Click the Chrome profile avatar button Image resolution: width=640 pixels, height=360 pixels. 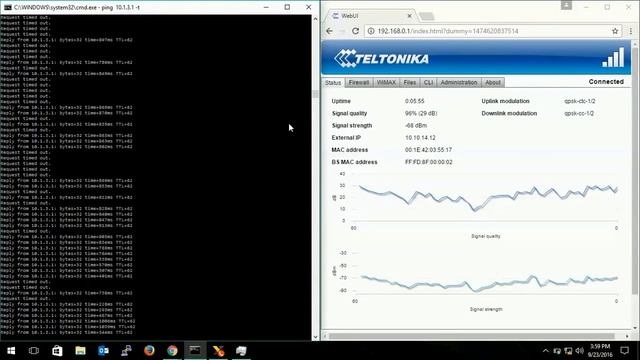point(566,6)
